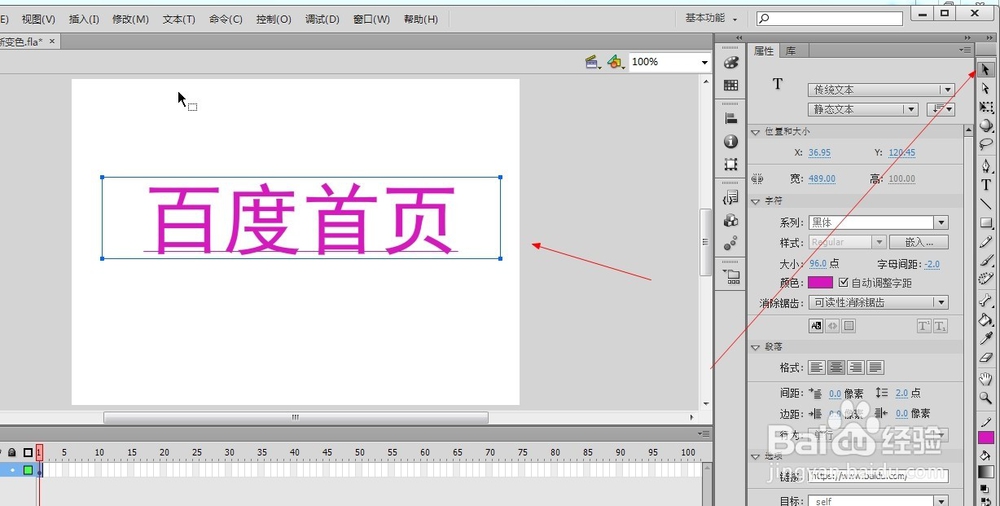
Task: Open the Transform panel icon
Action: click(731, 165)
